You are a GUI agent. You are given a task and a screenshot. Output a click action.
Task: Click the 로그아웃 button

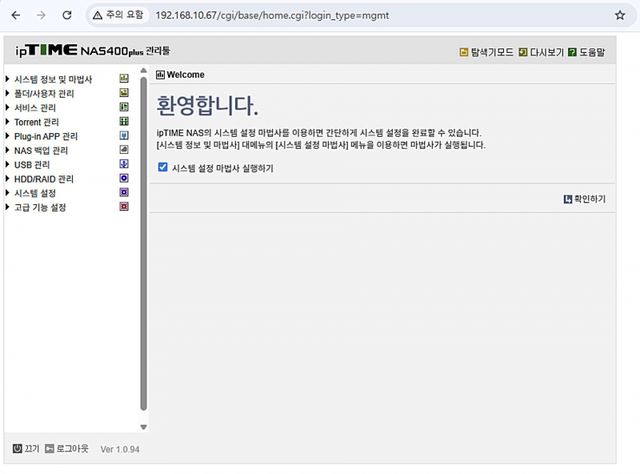[66, 449]
